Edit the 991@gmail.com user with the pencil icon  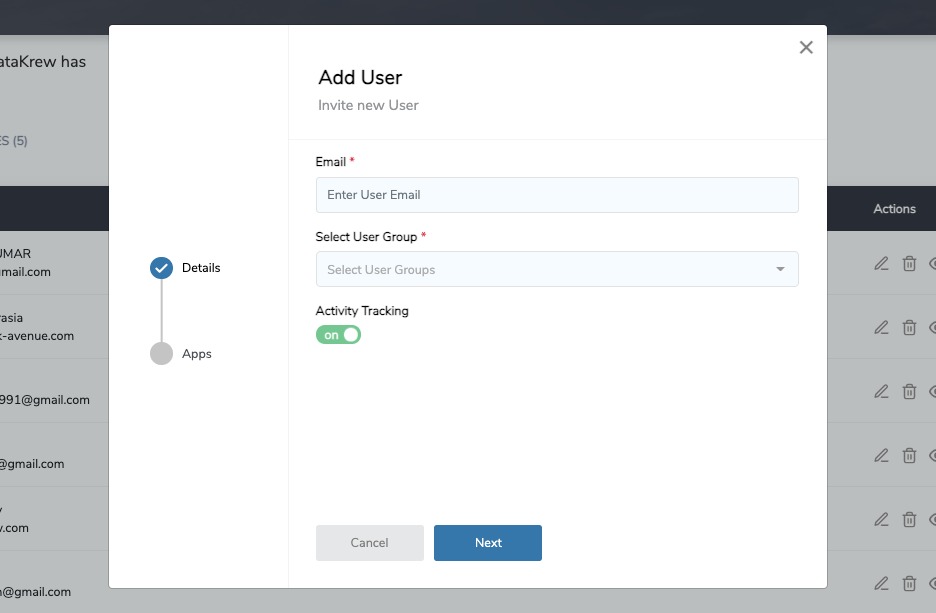coord(881,391)
